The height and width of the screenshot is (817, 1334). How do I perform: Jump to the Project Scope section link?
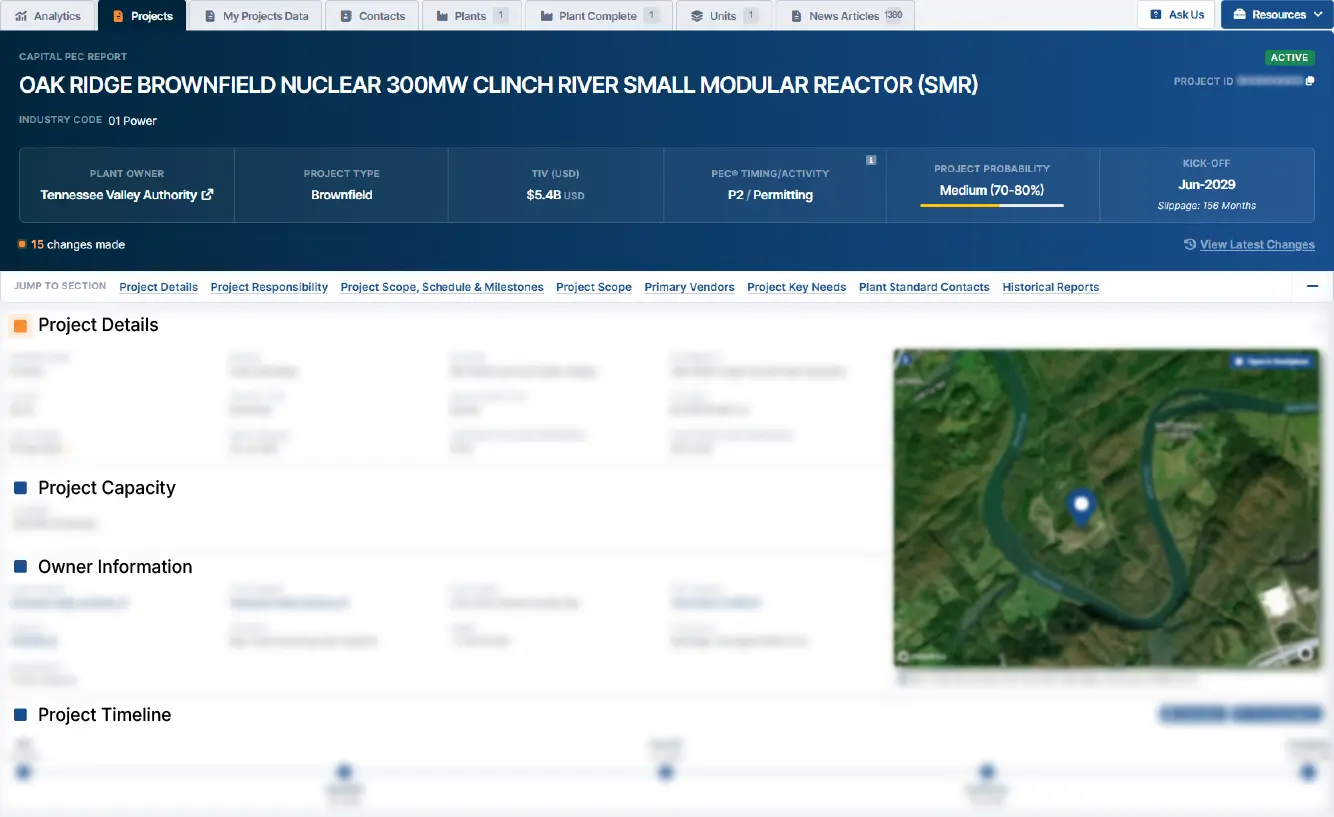(x=594, y=287)
